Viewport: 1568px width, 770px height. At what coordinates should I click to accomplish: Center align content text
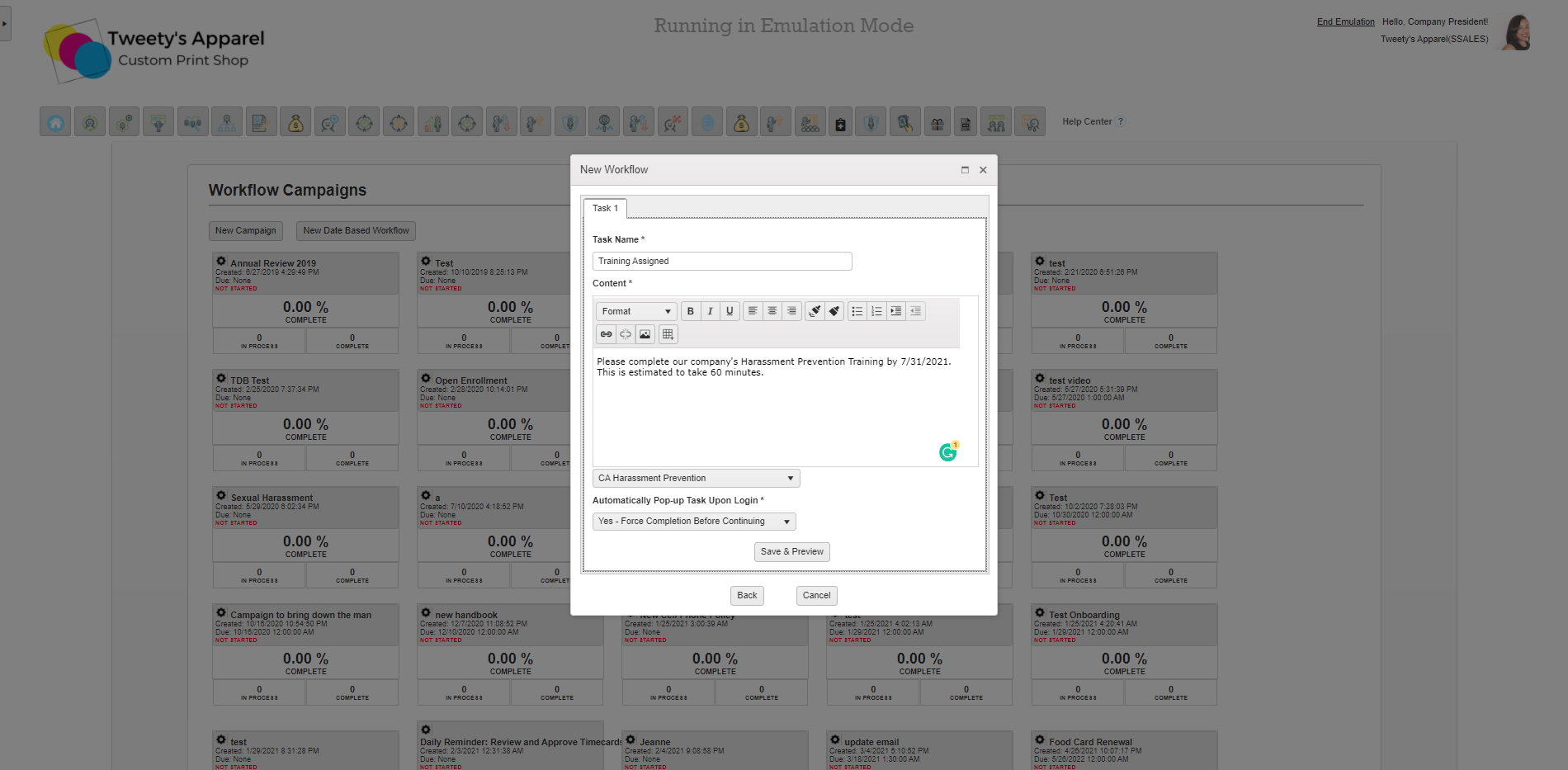772,311
